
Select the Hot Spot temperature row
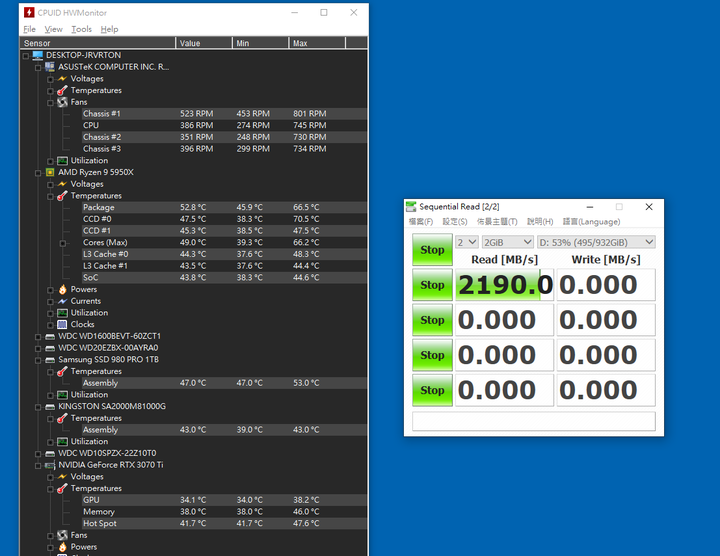point(224,523)
